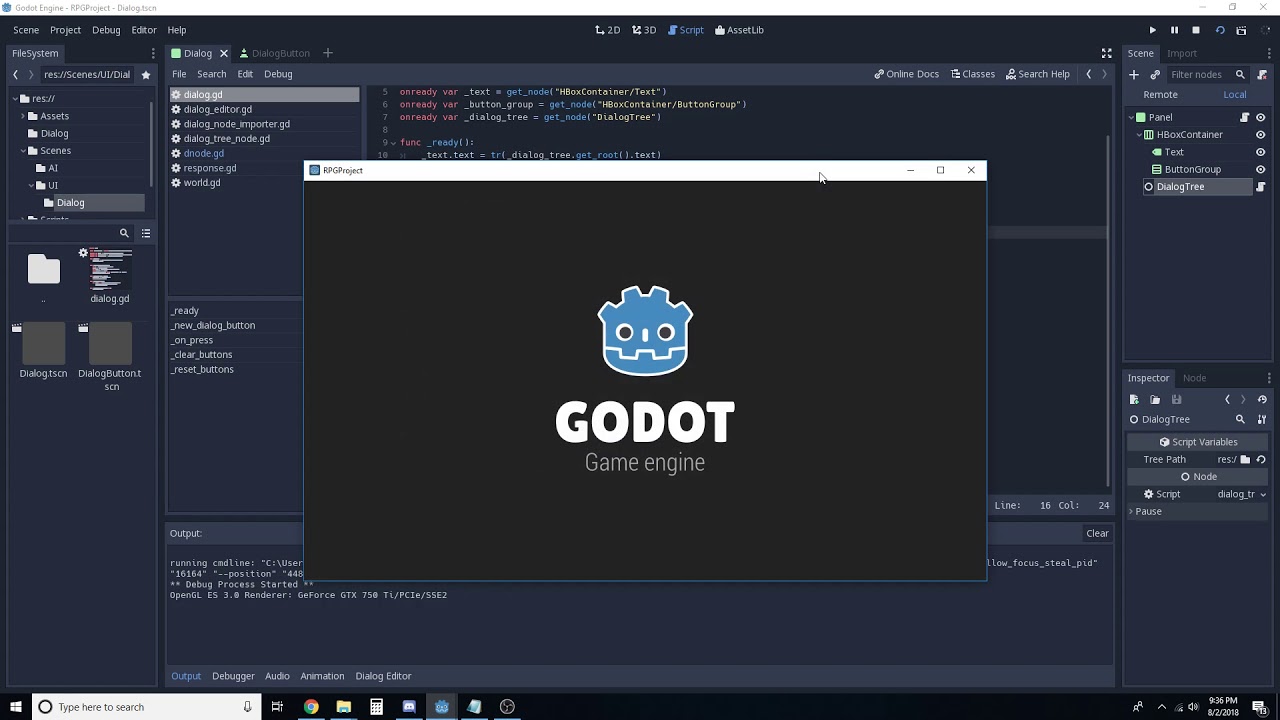Collapse the HBoxContainer node in scene tree

tap(1138, 135)
